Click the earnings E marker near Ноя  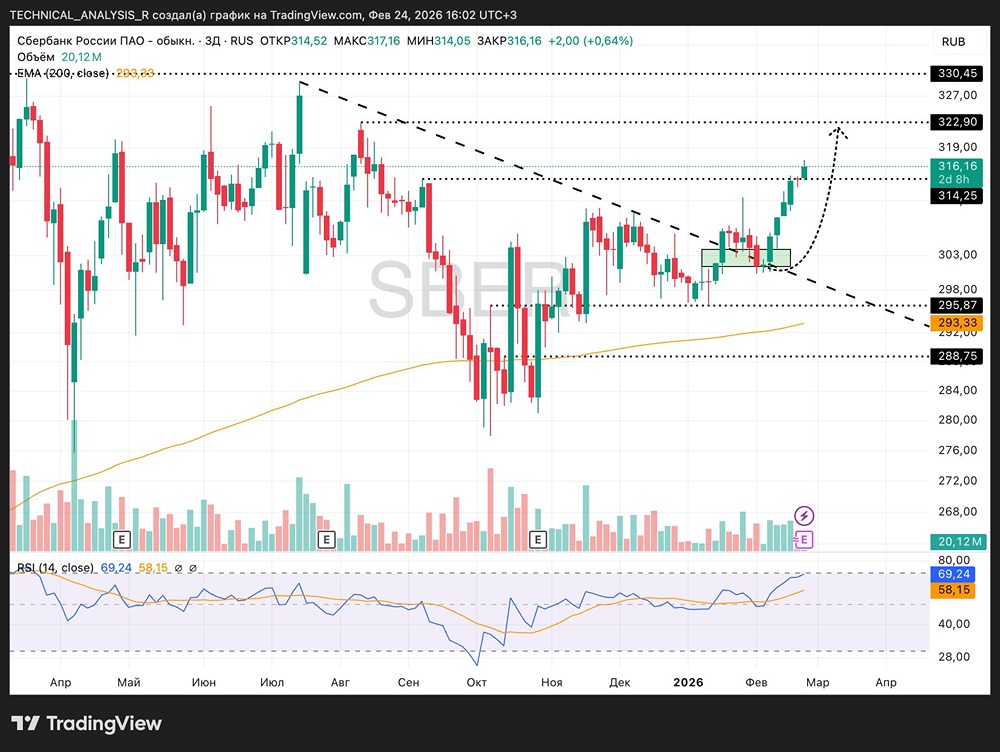(x=538, y=540)
